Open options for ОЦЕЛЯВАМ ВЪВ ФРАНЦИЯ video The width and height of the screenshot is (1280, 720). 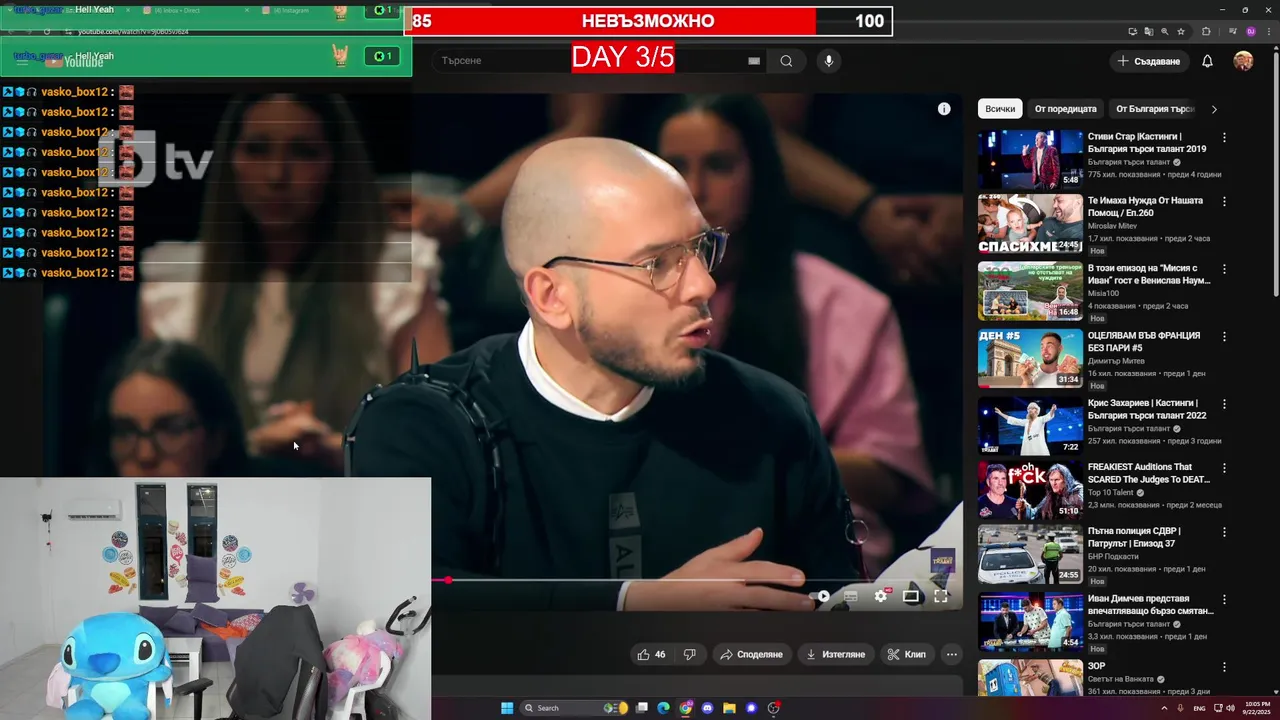click(1224, 337)
